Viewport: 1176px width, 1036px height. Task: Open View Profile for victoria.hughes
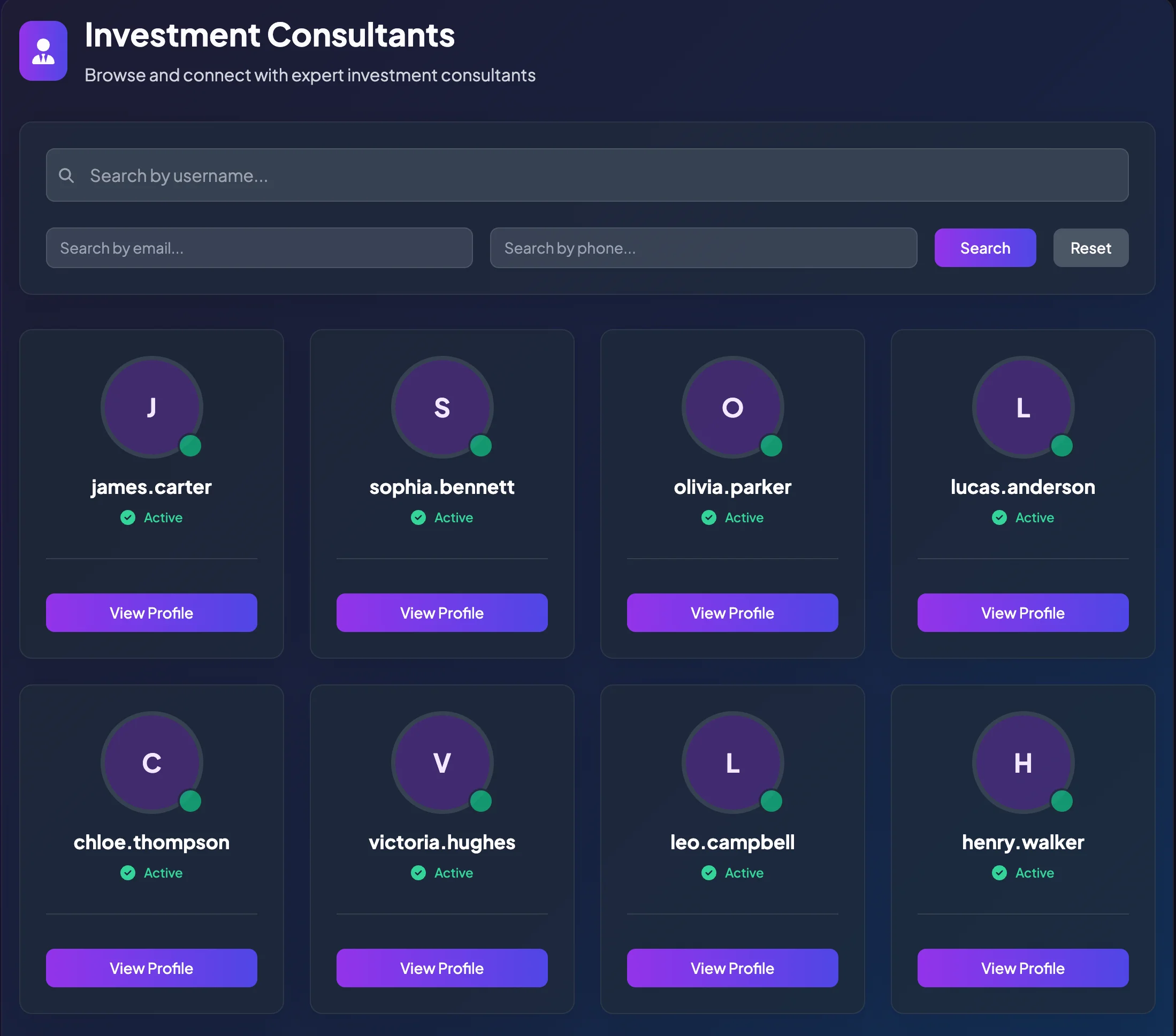coord(442,968)
